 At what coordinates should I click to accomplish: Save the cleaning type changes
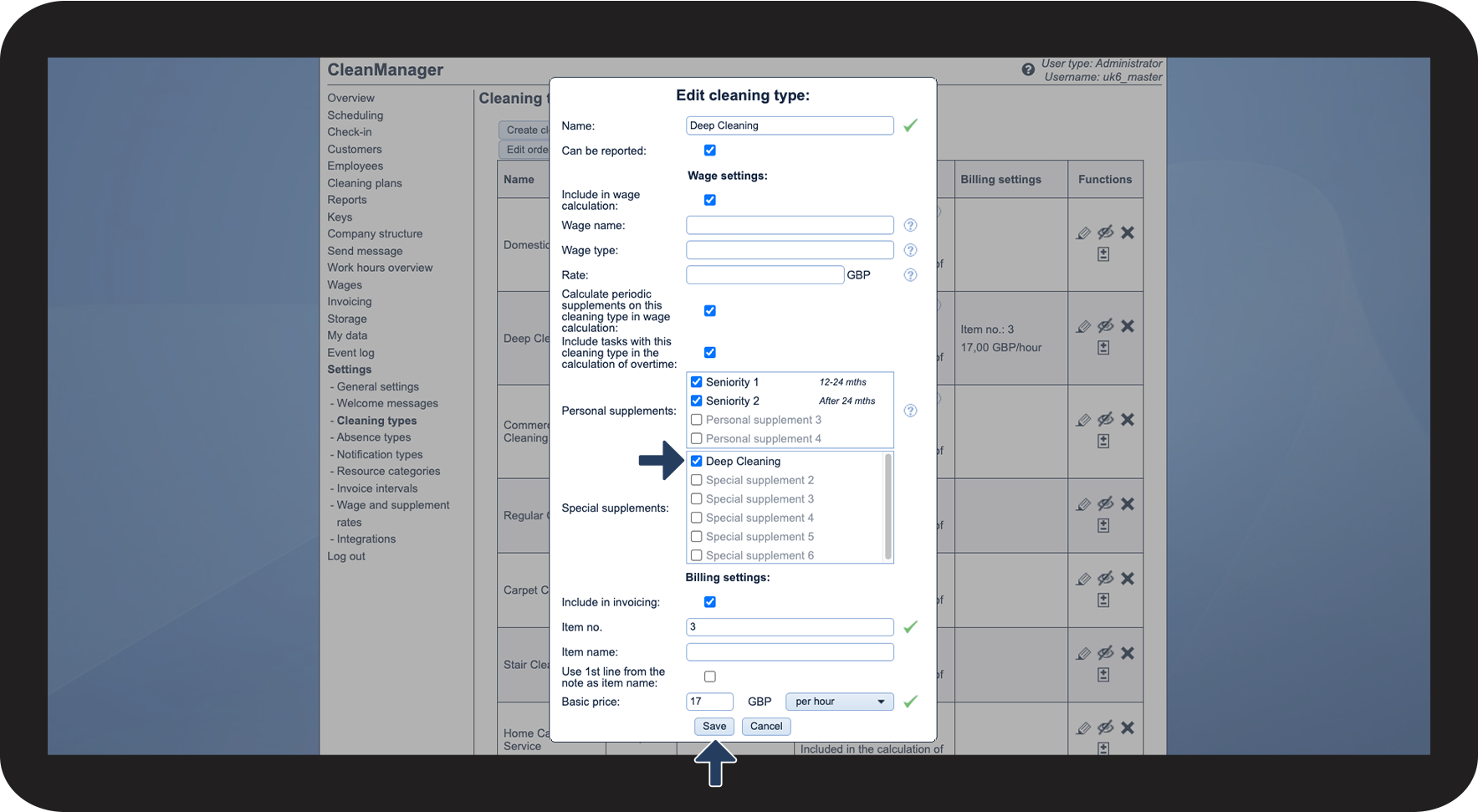click(713, 727)
